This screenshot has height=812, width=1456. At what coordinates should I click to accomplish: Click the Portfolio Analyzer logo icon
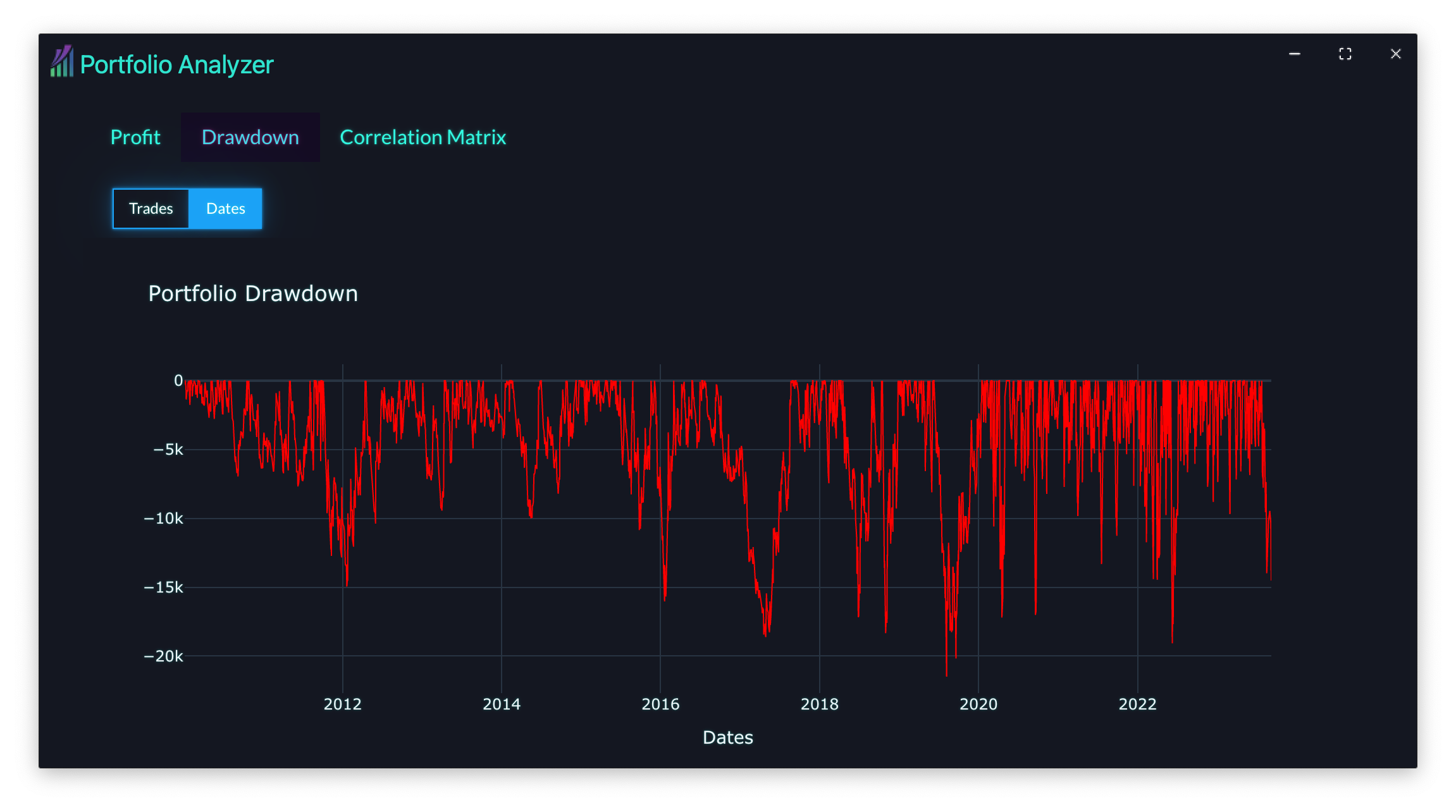(62, 62)
